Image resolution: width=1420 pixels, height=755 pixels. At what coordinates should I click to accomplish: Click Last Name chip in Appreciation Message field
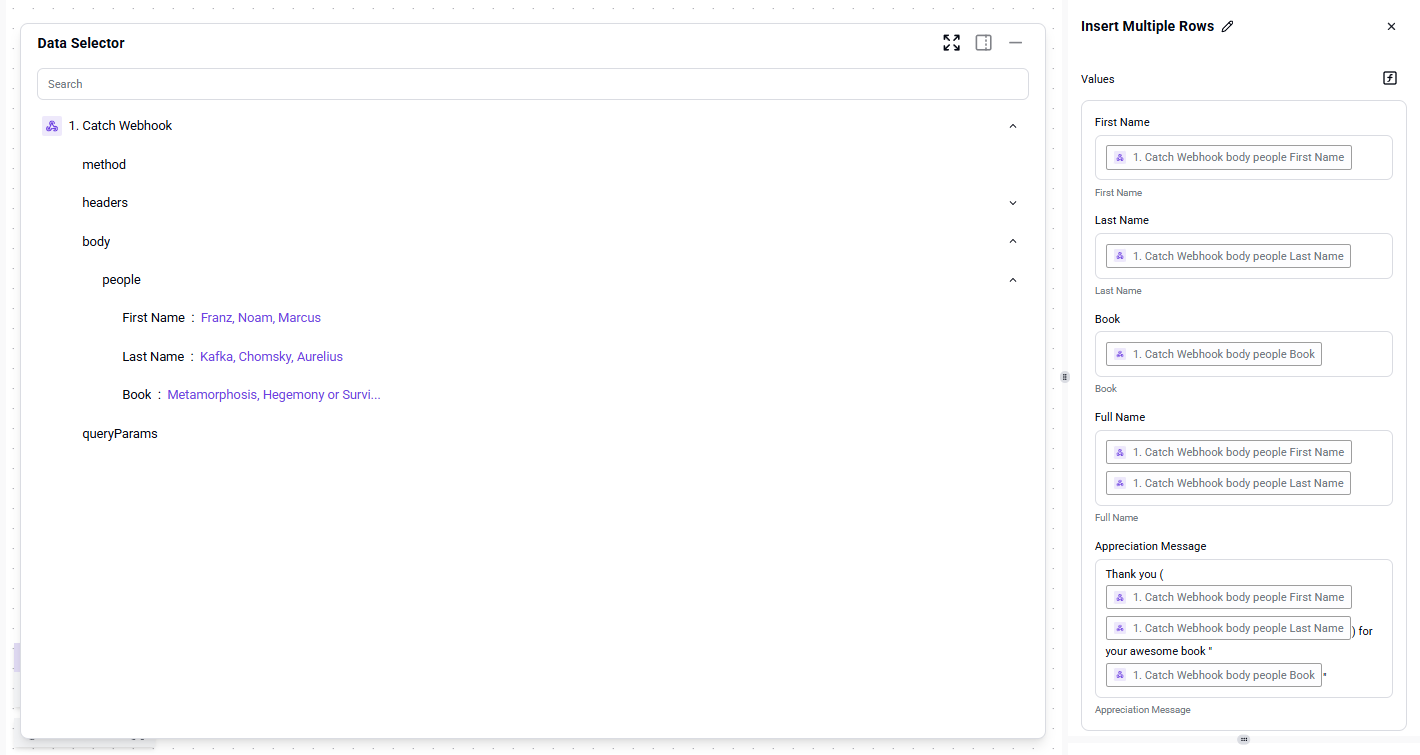click(x=1228, y=628)
